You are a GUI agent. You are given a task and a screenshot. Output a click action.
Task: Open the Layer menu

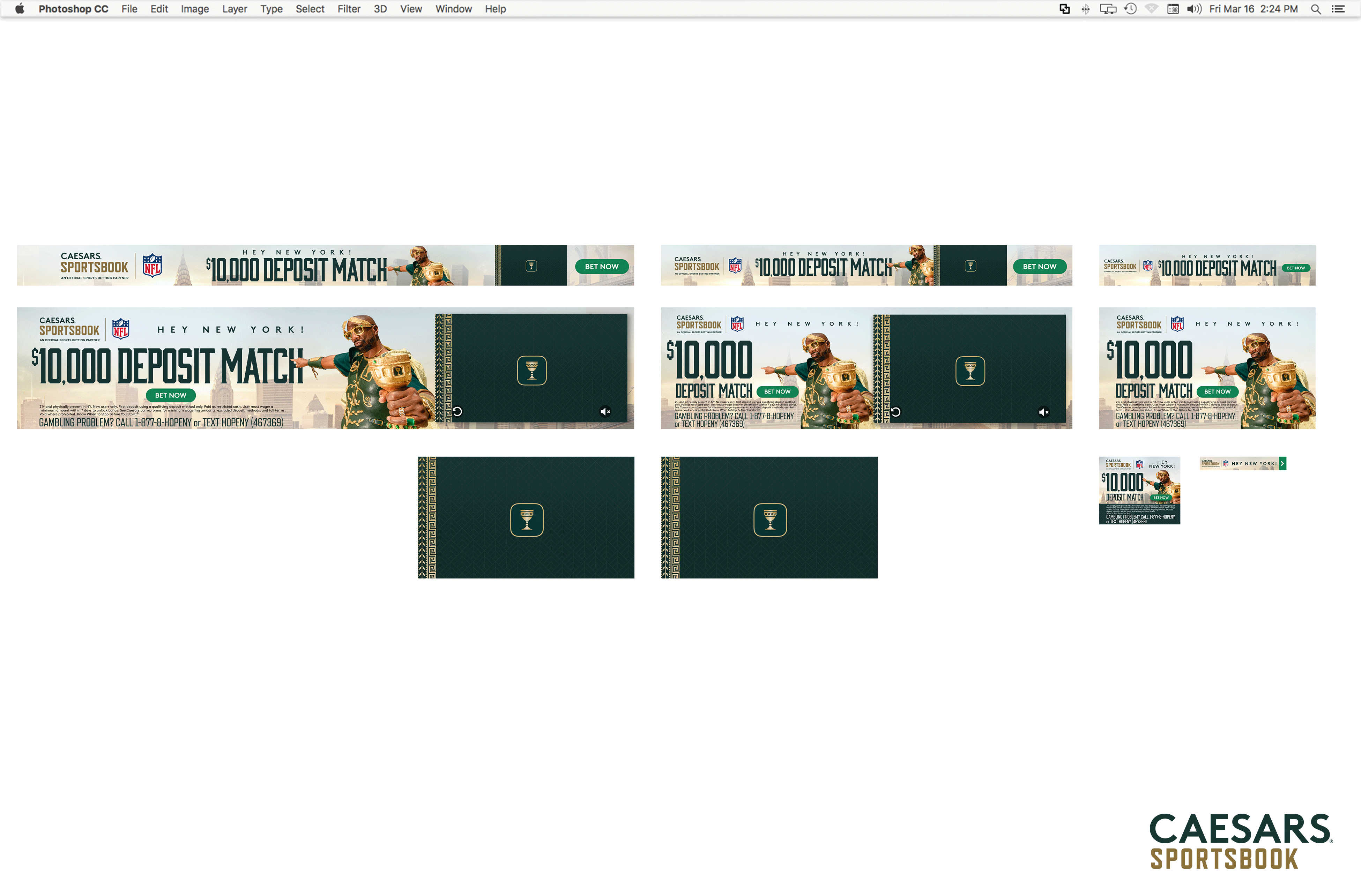point(235,9)
